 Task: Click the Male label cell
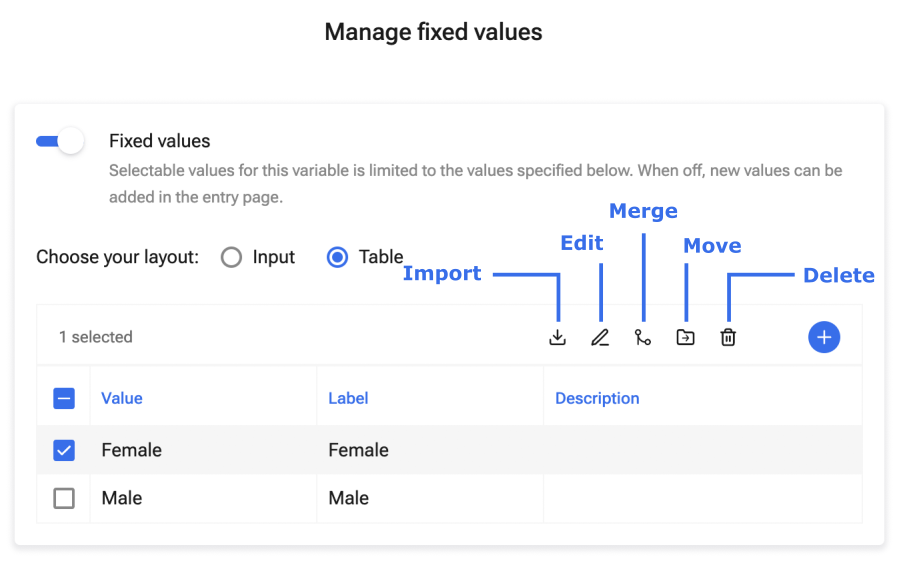[x=349, y=498]
